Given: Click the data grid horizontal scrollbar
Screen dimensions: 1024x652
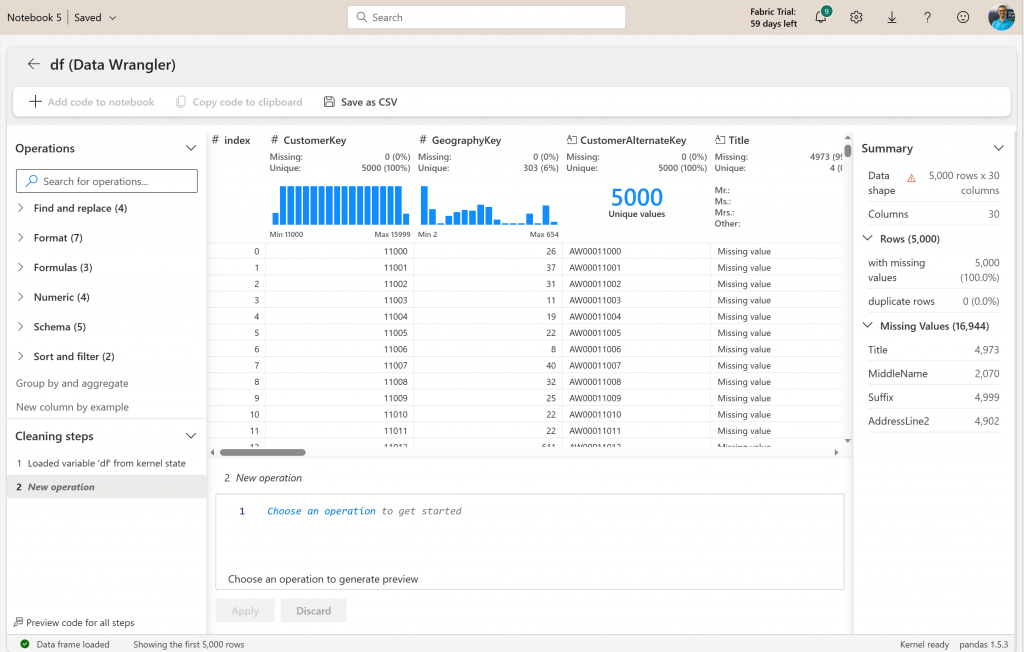Looking at the screenshot, I should (262, 452).
